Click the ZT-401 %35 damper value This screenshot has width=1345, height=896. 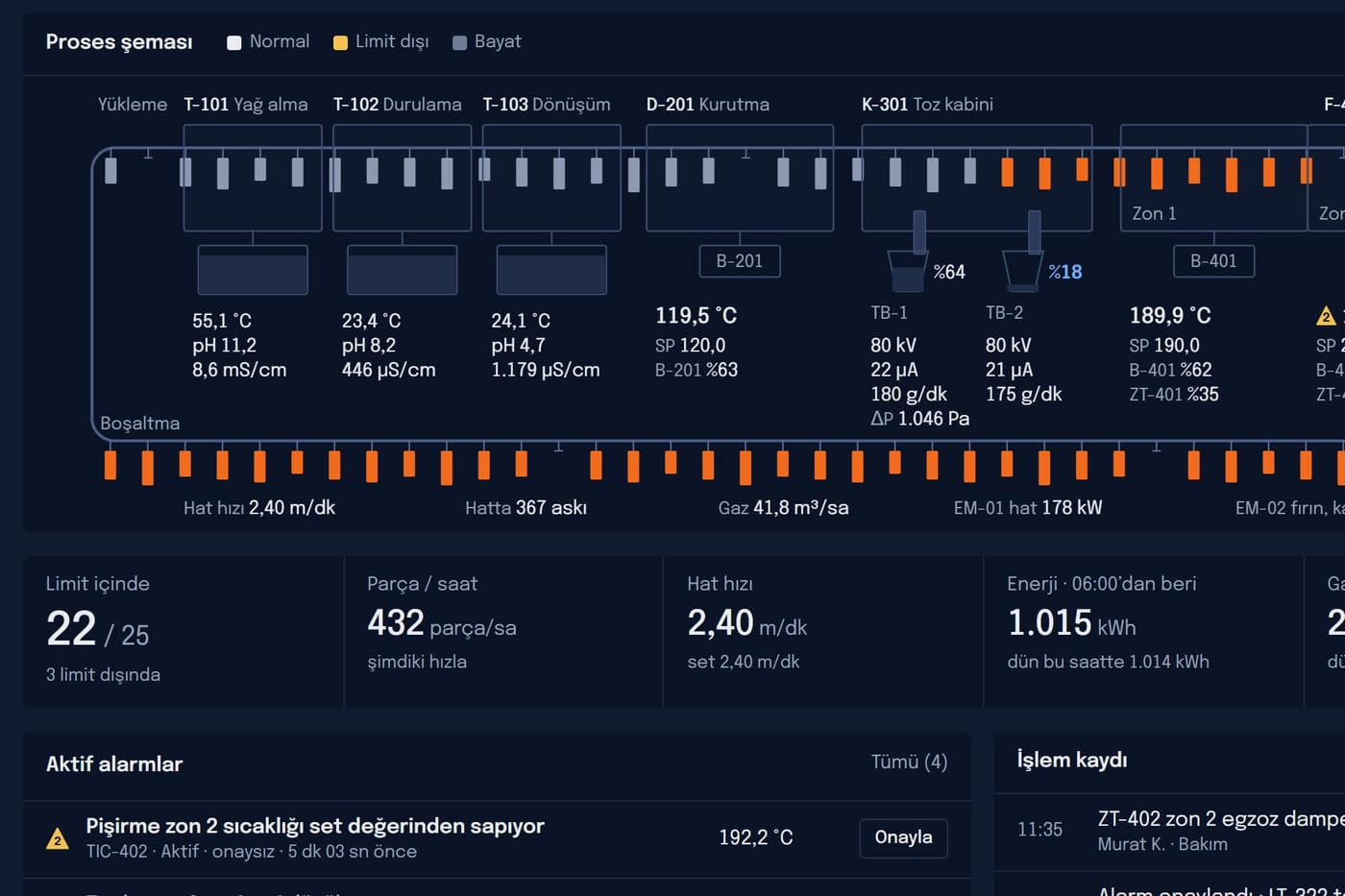pos(1174,395)
